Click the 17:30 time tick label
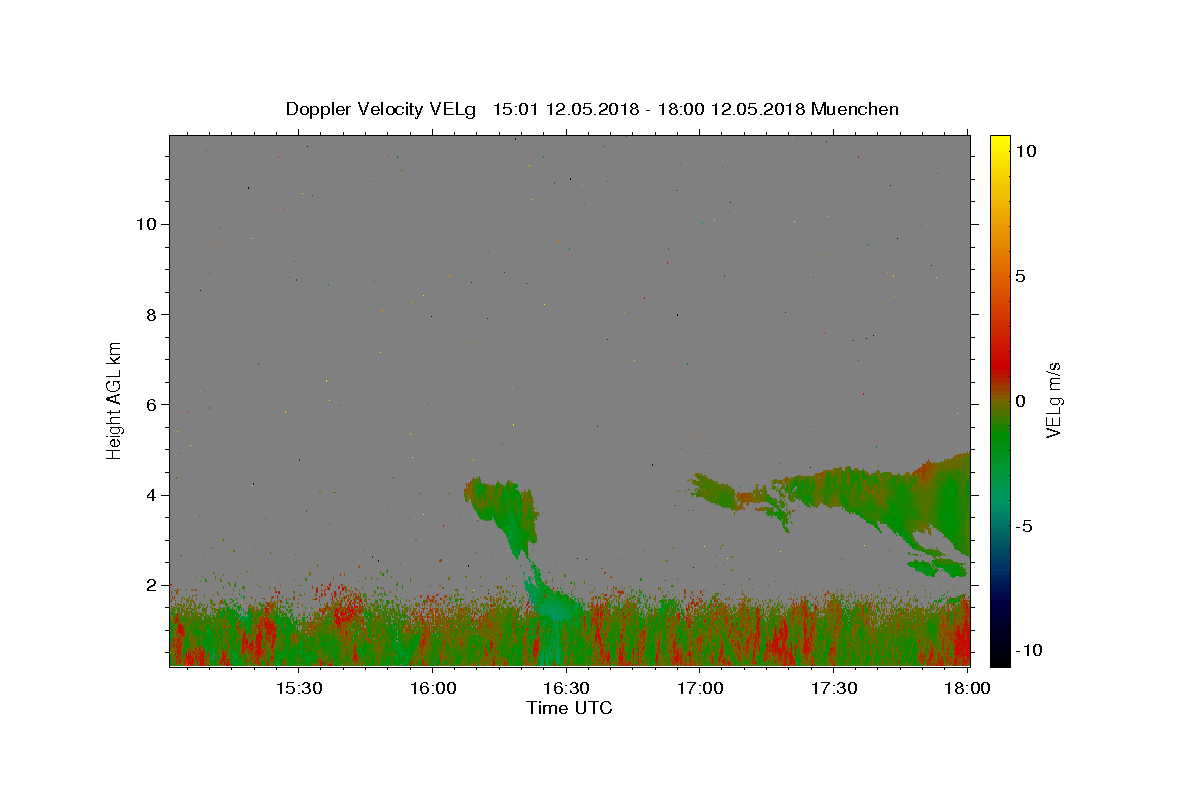 (834, 688)
